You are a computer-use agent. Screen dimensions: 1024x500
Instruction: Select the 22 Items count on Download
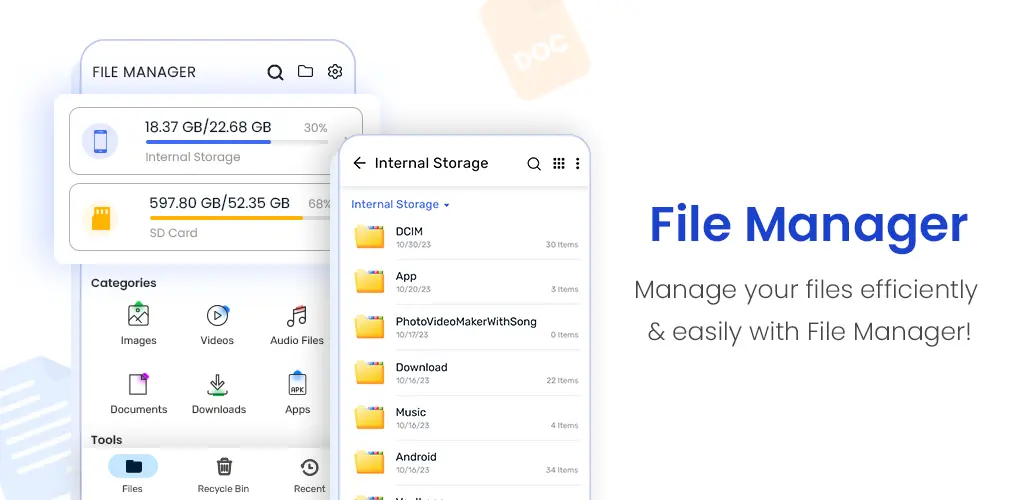click(x=562, y=381)
